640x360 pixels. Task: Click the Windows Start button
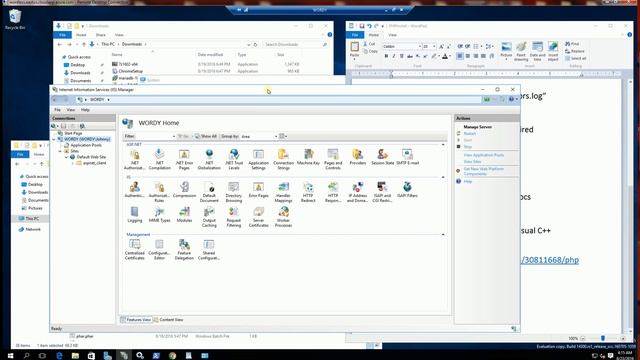tap(10, 356)
